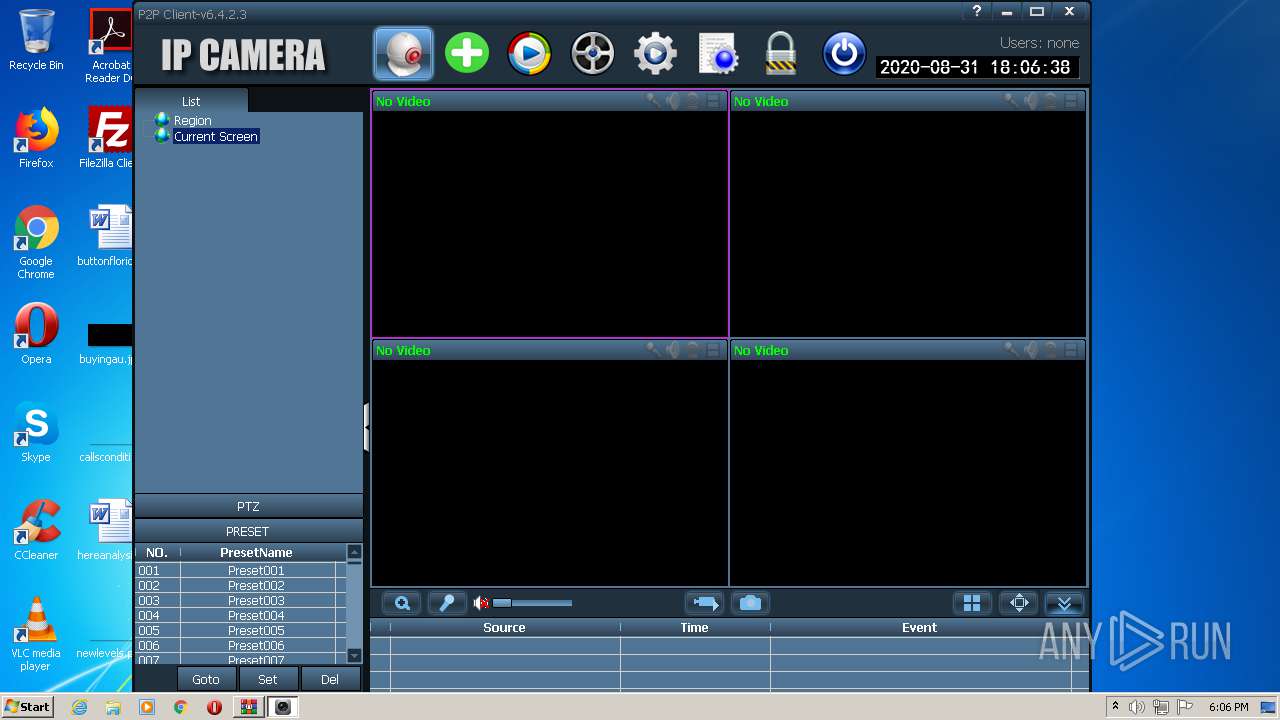The image size is (1280, 720).
Task: Select the Preset002 row
Action: click(x=241, y=586)
